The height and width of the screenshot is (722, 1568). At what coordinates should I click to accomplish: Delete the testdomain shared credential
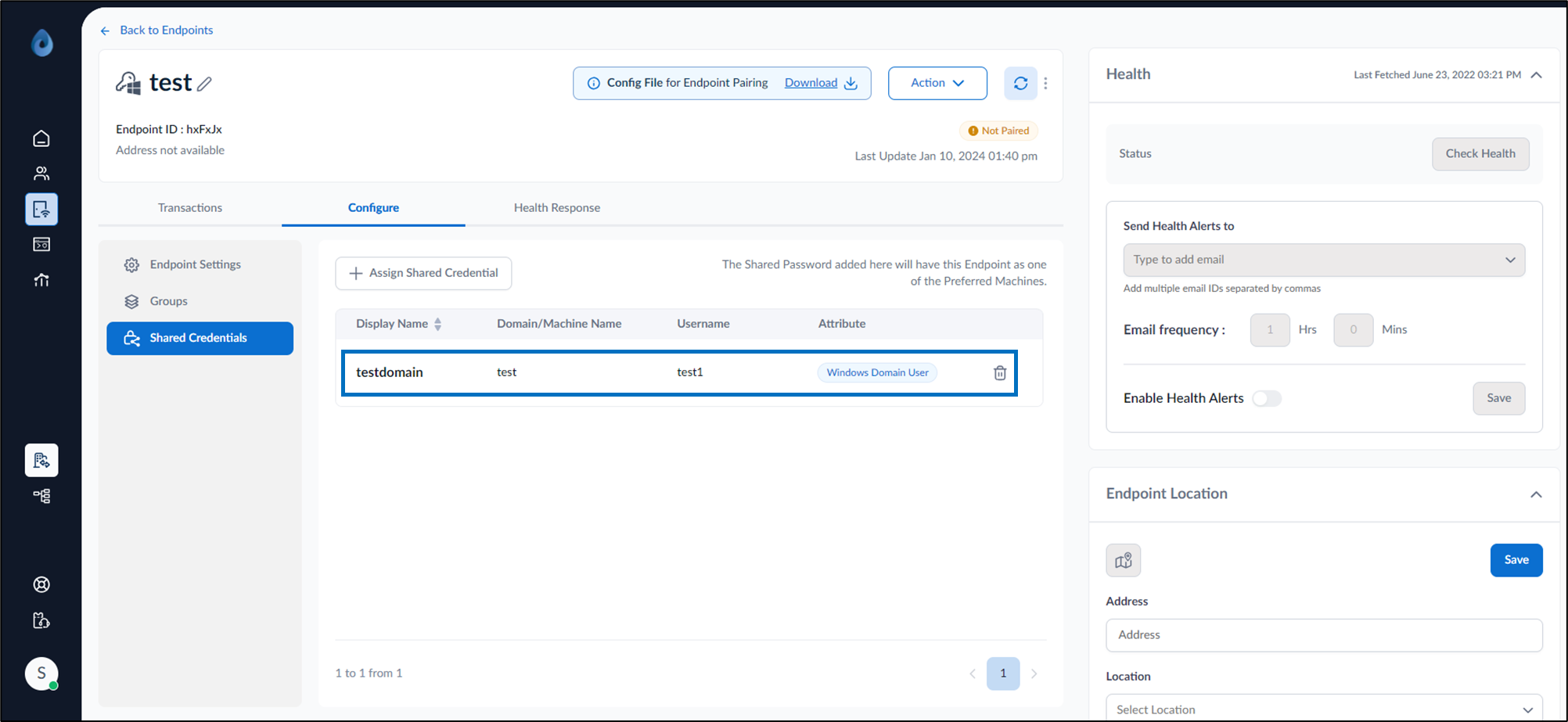(x=1000, y=372)
